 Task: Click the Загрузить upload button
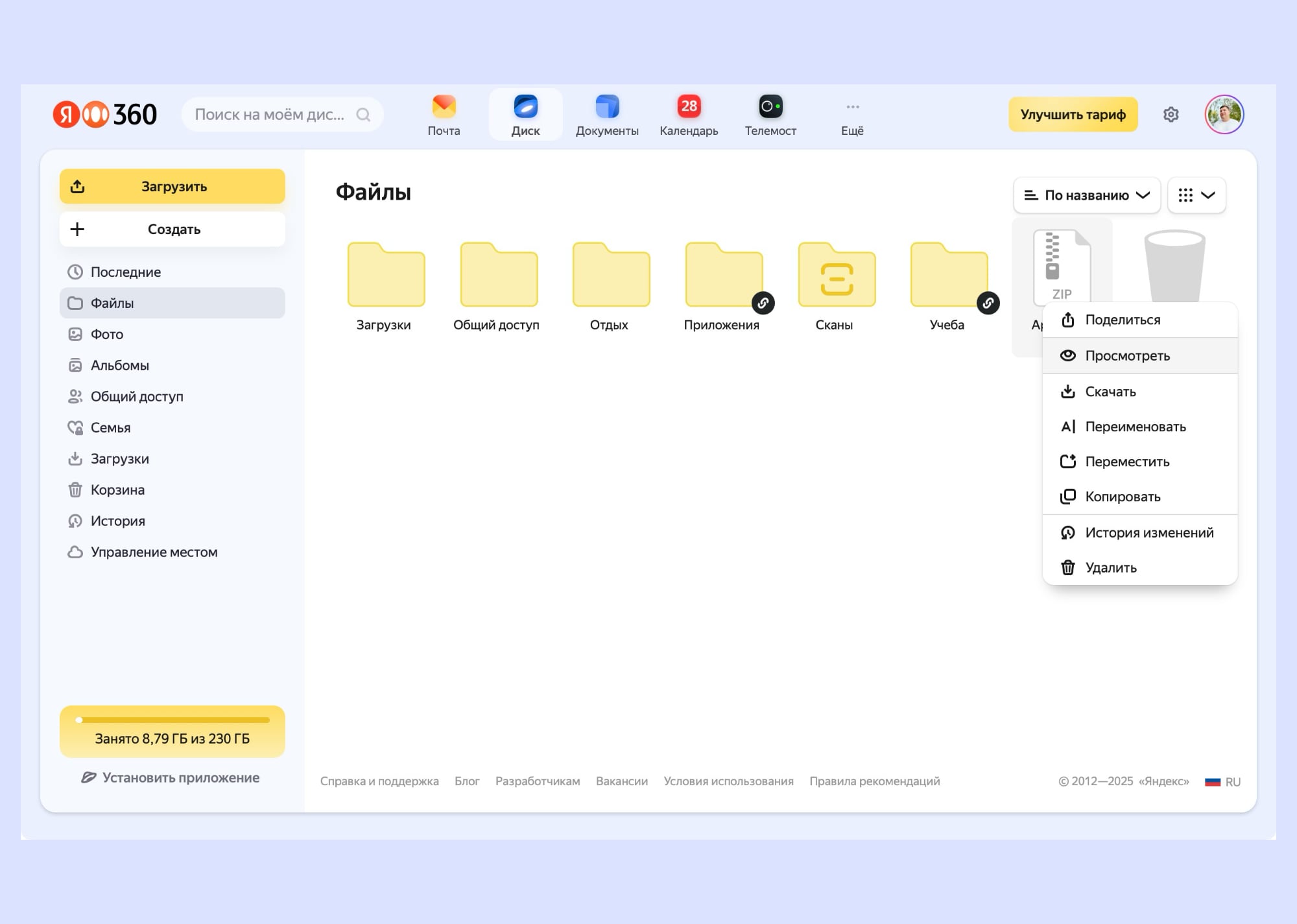click(x=173, y=187)
